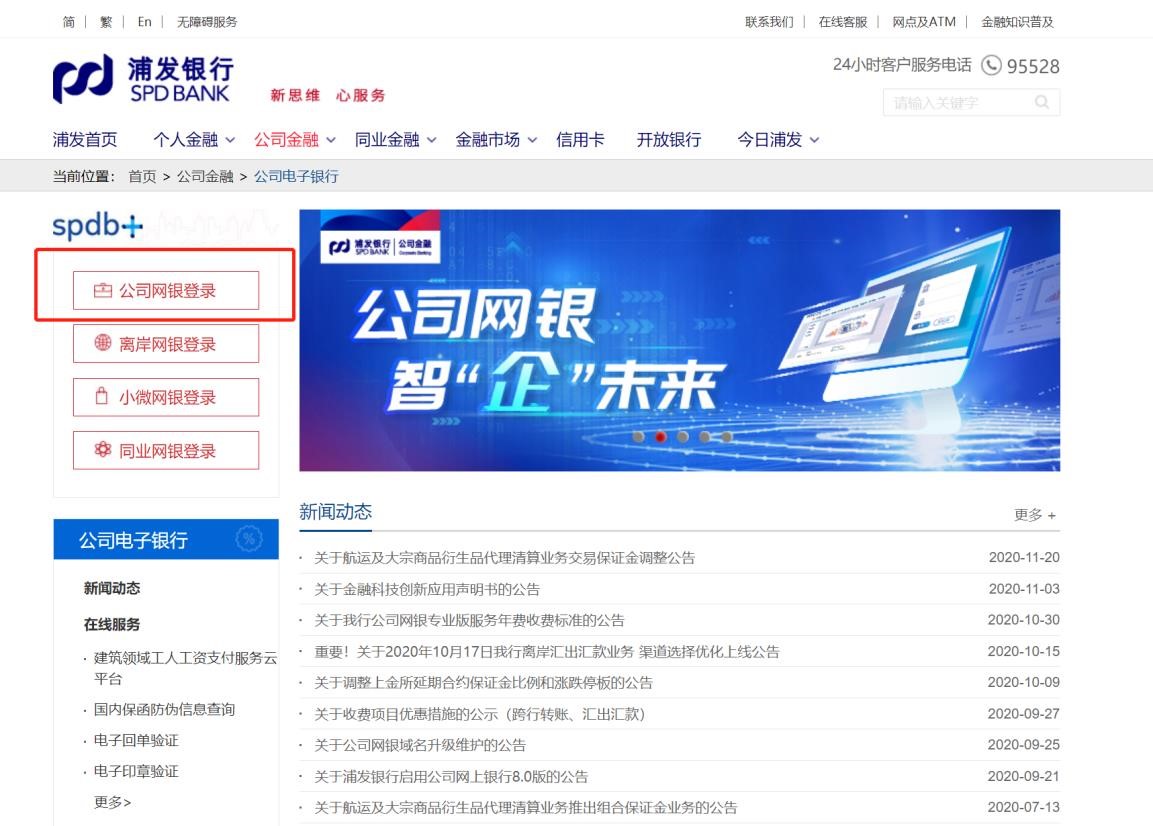Click 更多 + beside 新闻动态
The image size is (1153, 826).
coord(1035,515)
